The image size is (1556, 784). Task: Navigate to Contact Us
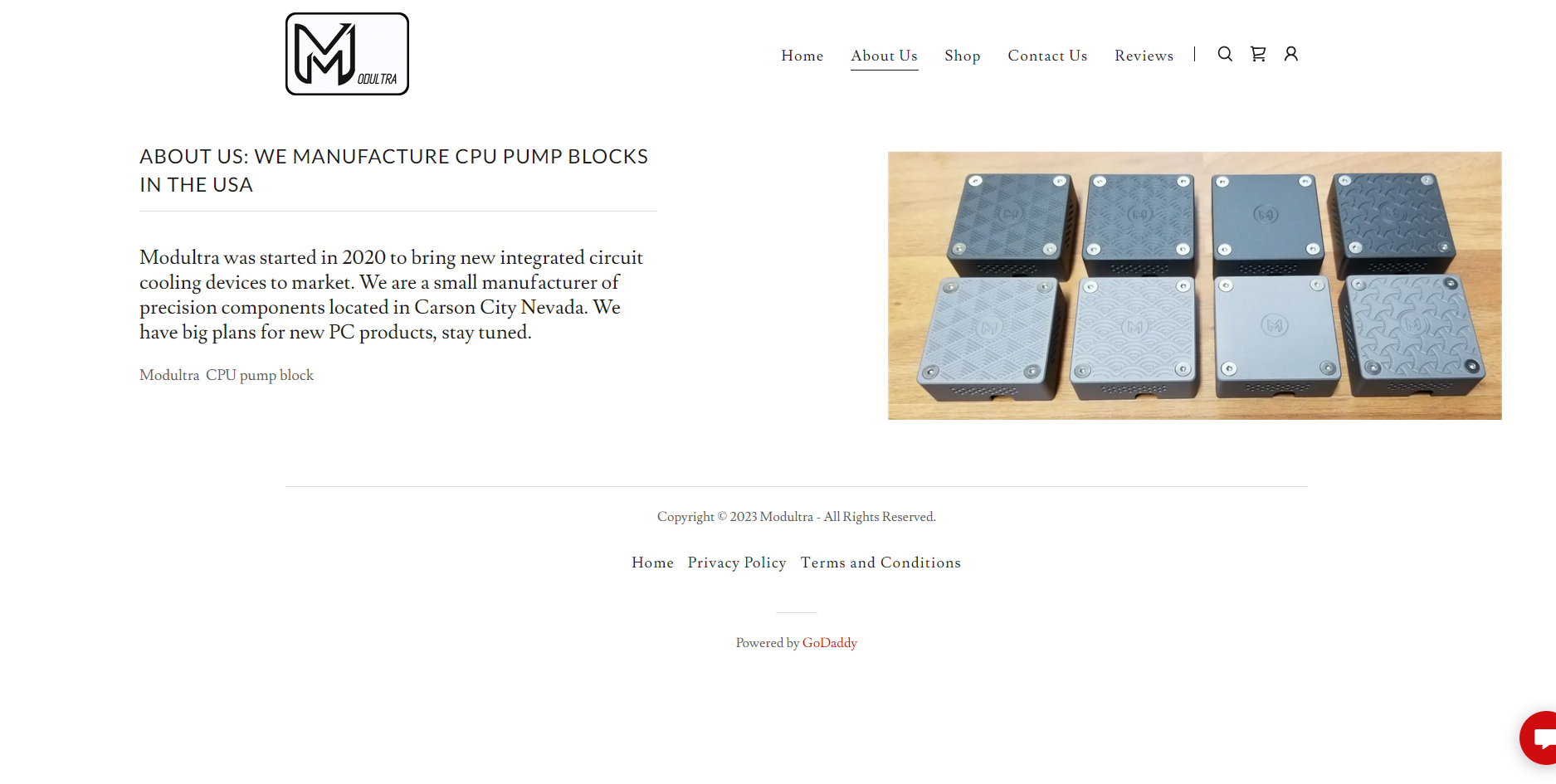pos(1047,56)
